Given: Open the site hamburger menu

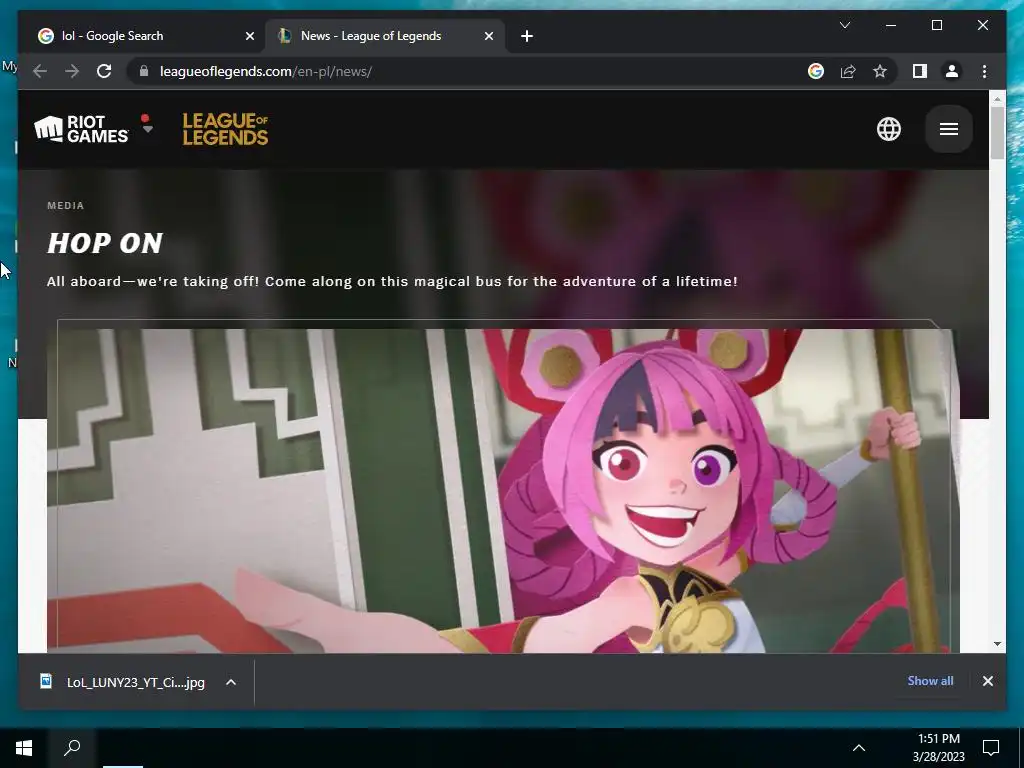Looking at the screenshot, I should (x=949, y=129).
